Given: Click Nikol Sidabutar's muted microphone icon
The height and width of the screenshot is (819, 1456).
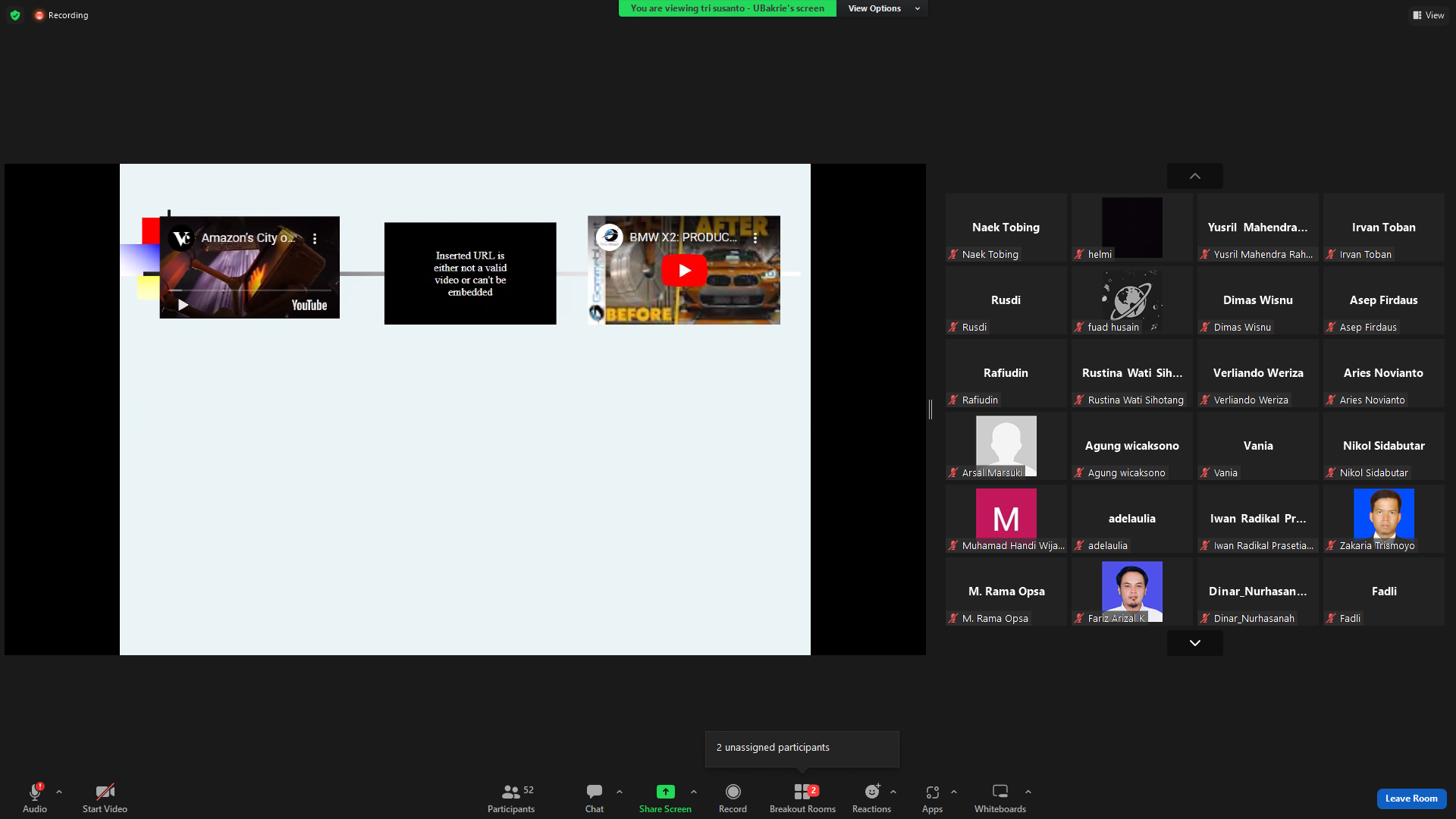Looking at the screenshot, I should tap(1331, 472).
